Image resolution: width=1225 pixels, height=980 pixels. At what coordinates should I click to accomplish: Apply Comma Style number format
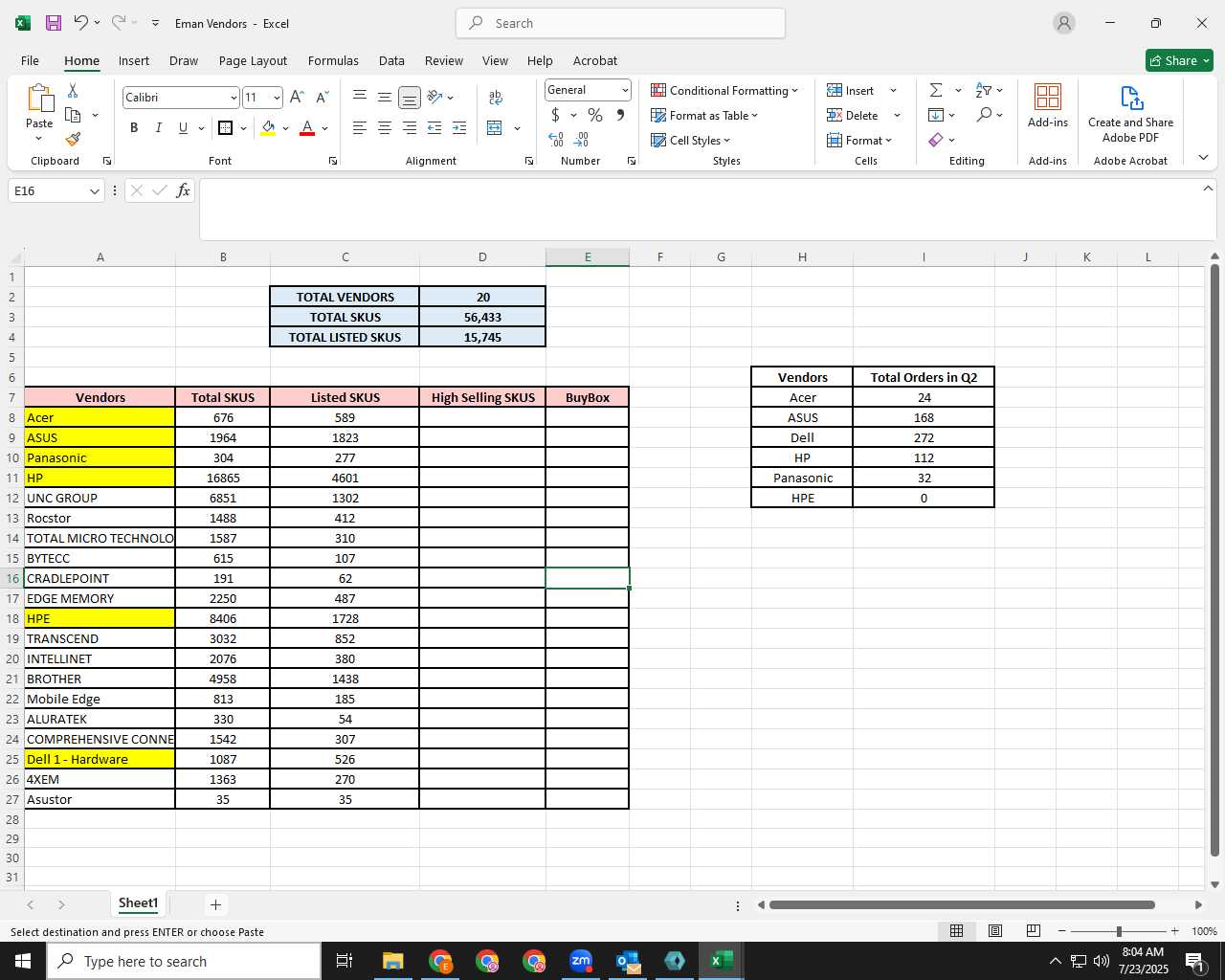pyautogui.click(x=621, y=115)
